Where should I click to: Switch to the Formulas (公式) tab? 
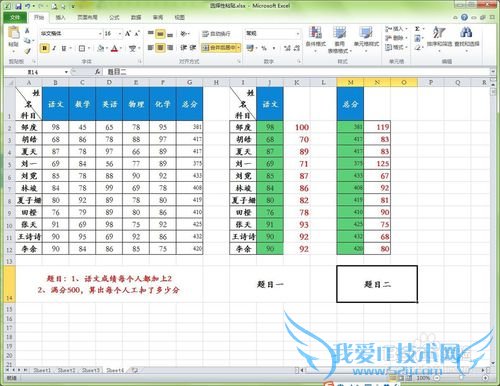(114, 17)
